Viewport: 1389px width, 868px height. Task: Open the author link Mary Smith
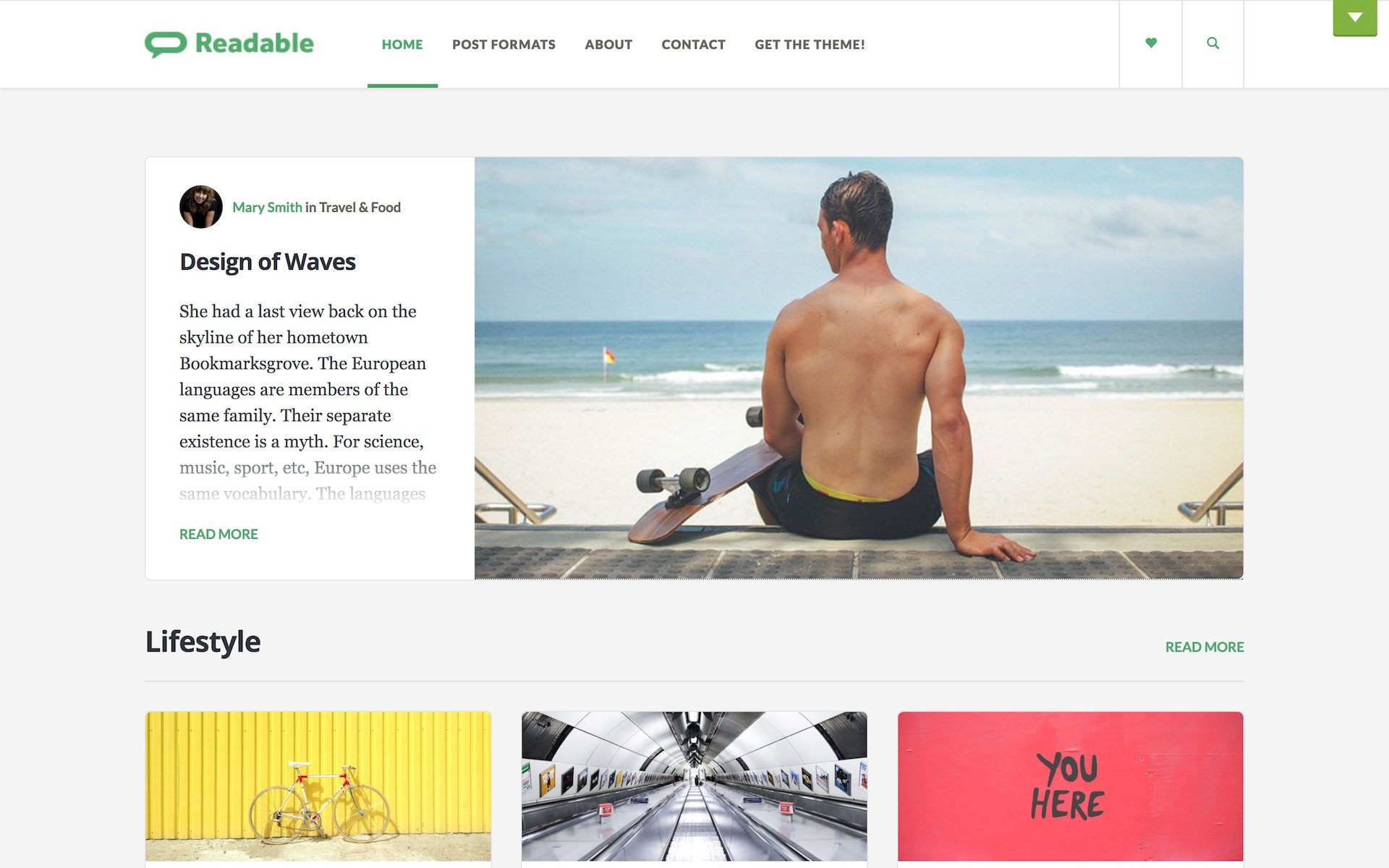click(267, 208)
